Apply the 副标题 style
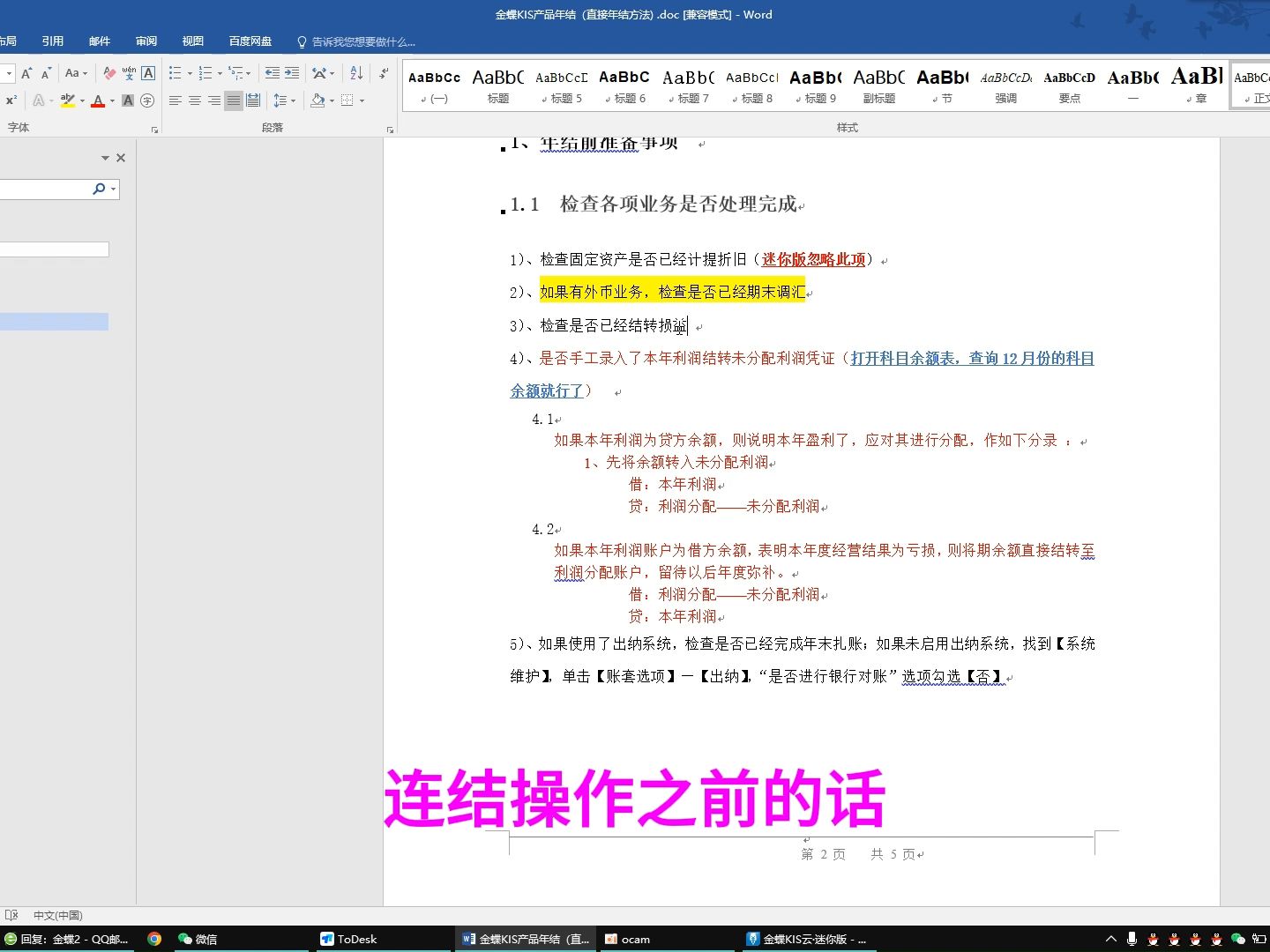Image resolution: width=1270 pixels, height=952 pixels. [879, 86]
